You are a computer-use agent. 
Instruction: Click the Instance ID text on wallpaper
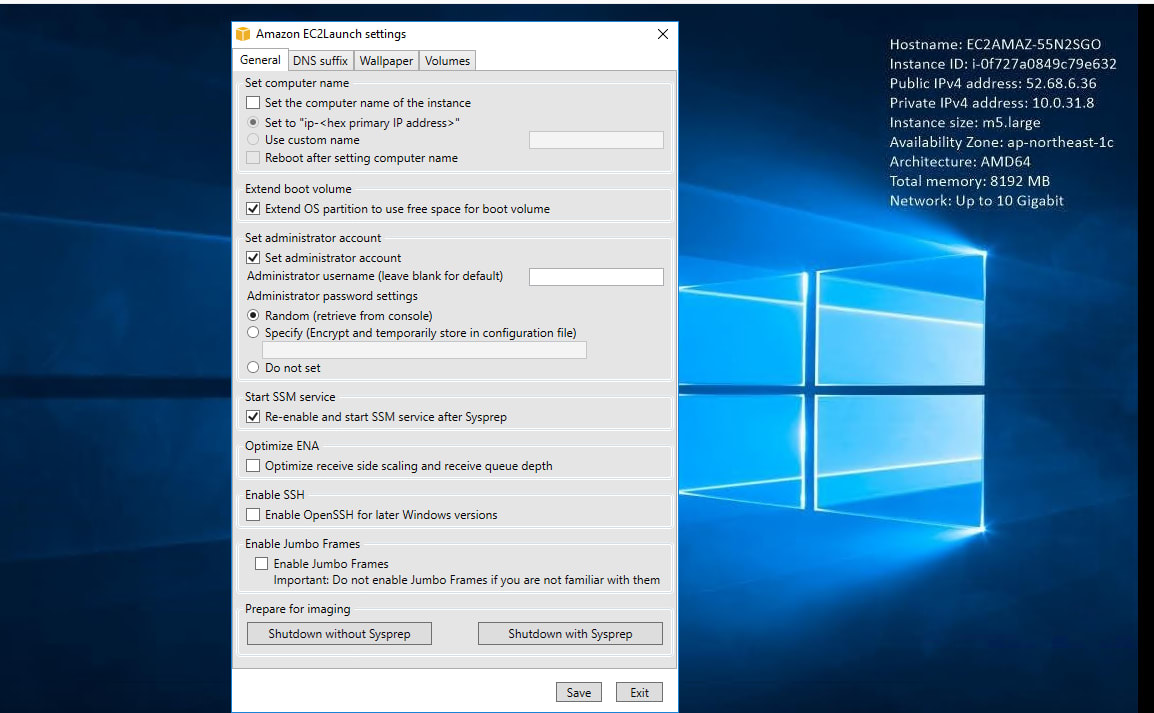coord(1003,64)
